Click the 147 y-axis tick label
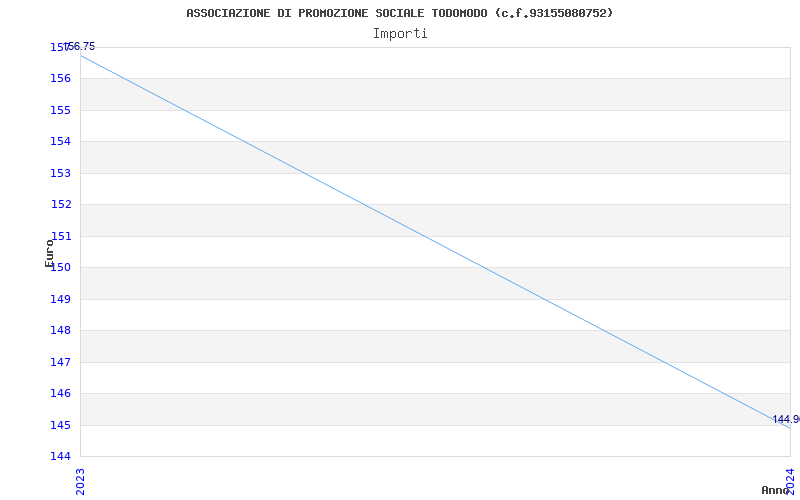Image resolution: width=800 pixels, height=500 pixels. (60, 362)
